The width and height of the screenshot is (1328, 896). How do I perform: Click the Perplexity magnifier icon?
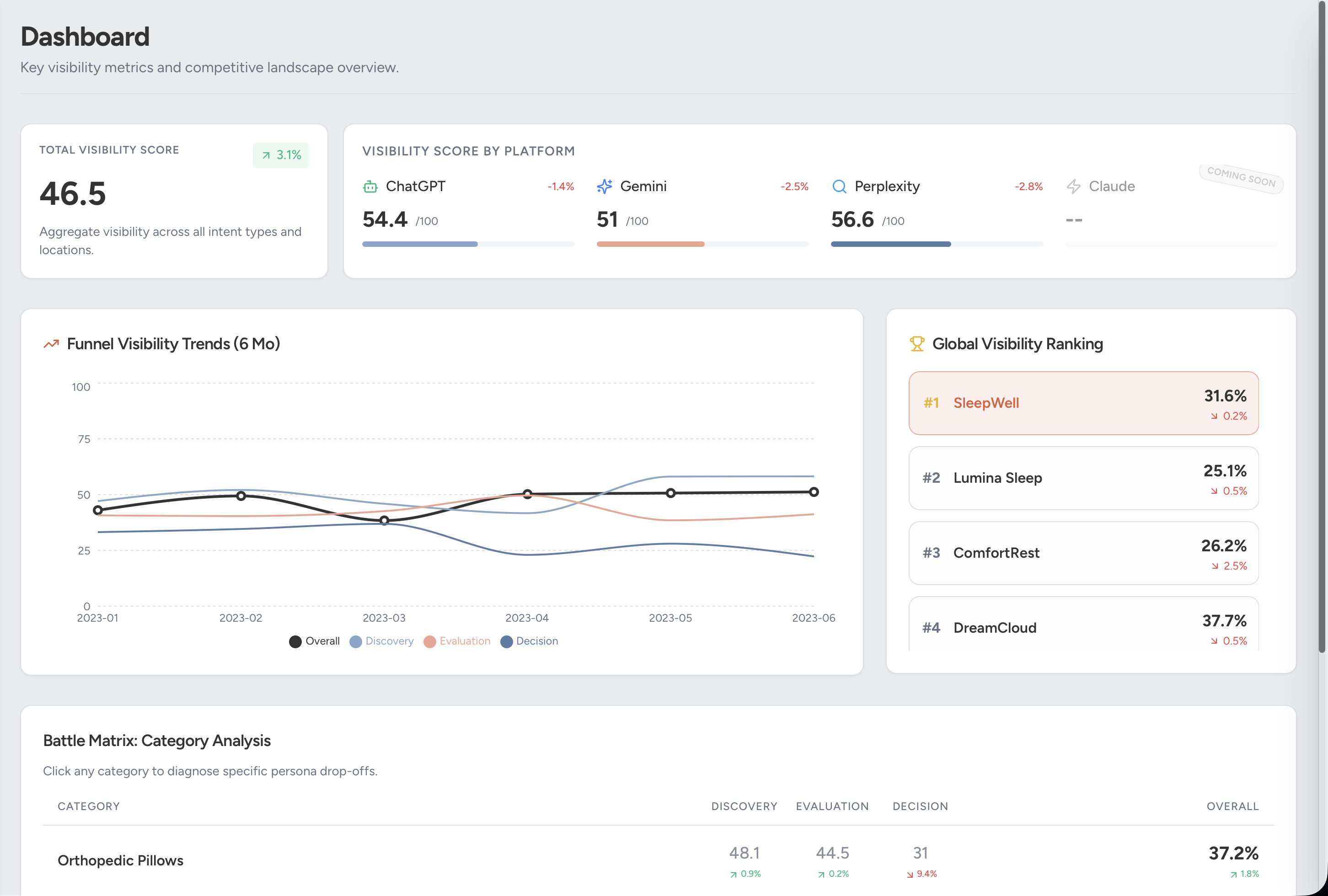pyautogui.click(x=839, y=186)
